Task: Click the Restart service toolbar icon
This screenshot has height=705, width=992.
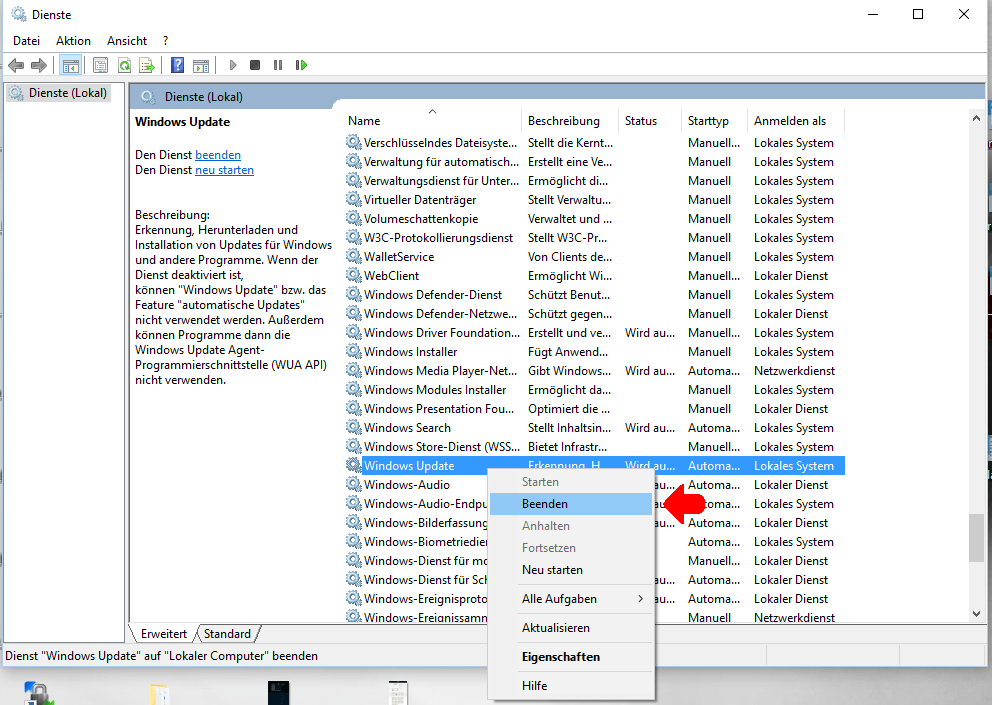Action: (302, 65)
